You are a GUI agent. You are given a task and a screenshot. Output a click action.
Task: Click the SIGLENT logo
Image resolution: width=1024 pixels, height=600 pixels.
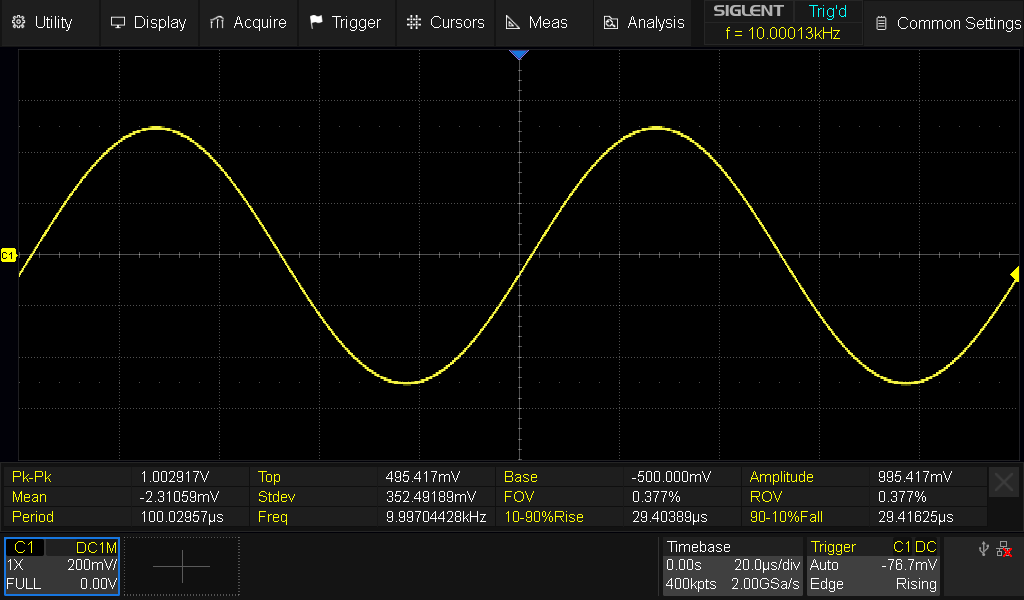[x=748, y=11]
